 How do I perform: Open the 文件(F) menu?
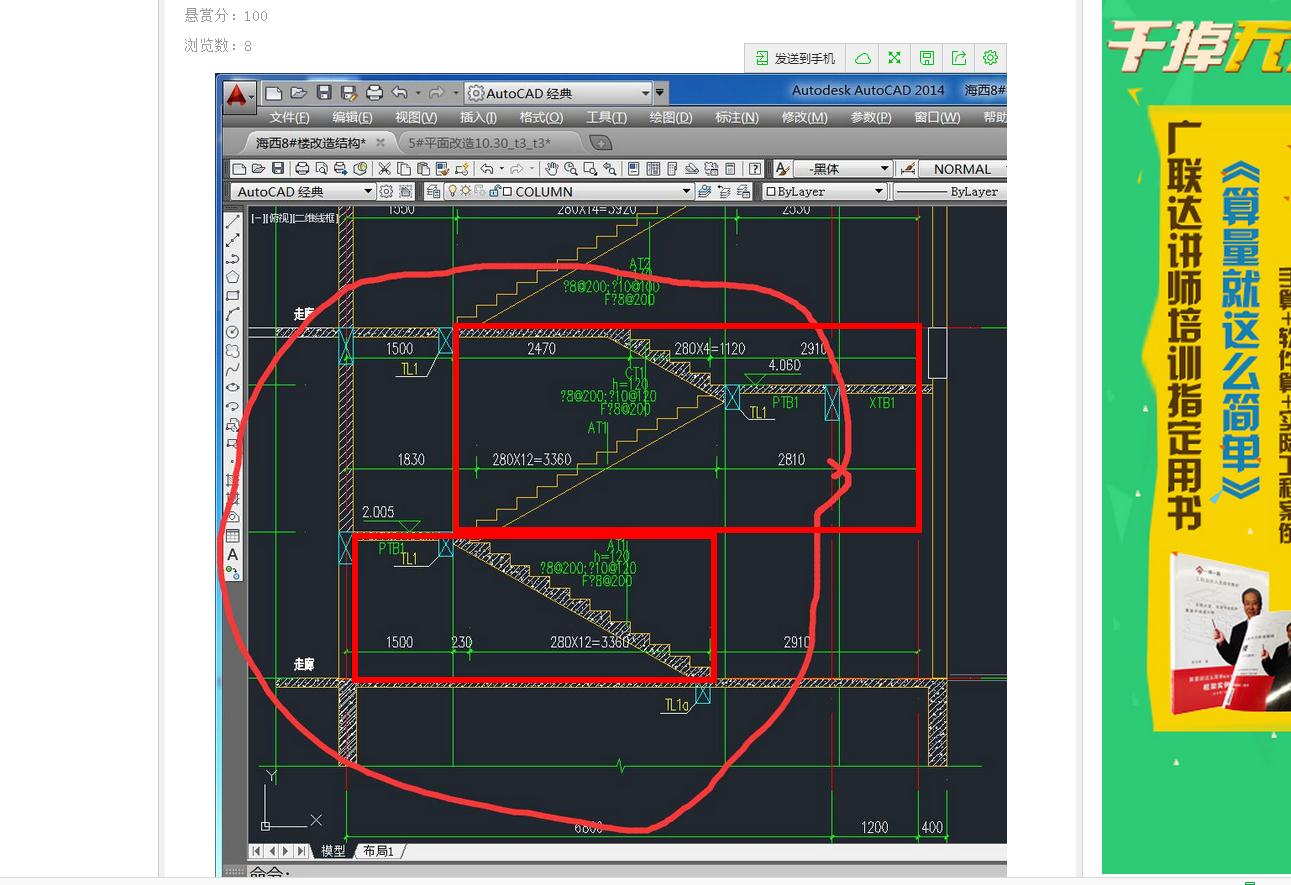(289, 117)
